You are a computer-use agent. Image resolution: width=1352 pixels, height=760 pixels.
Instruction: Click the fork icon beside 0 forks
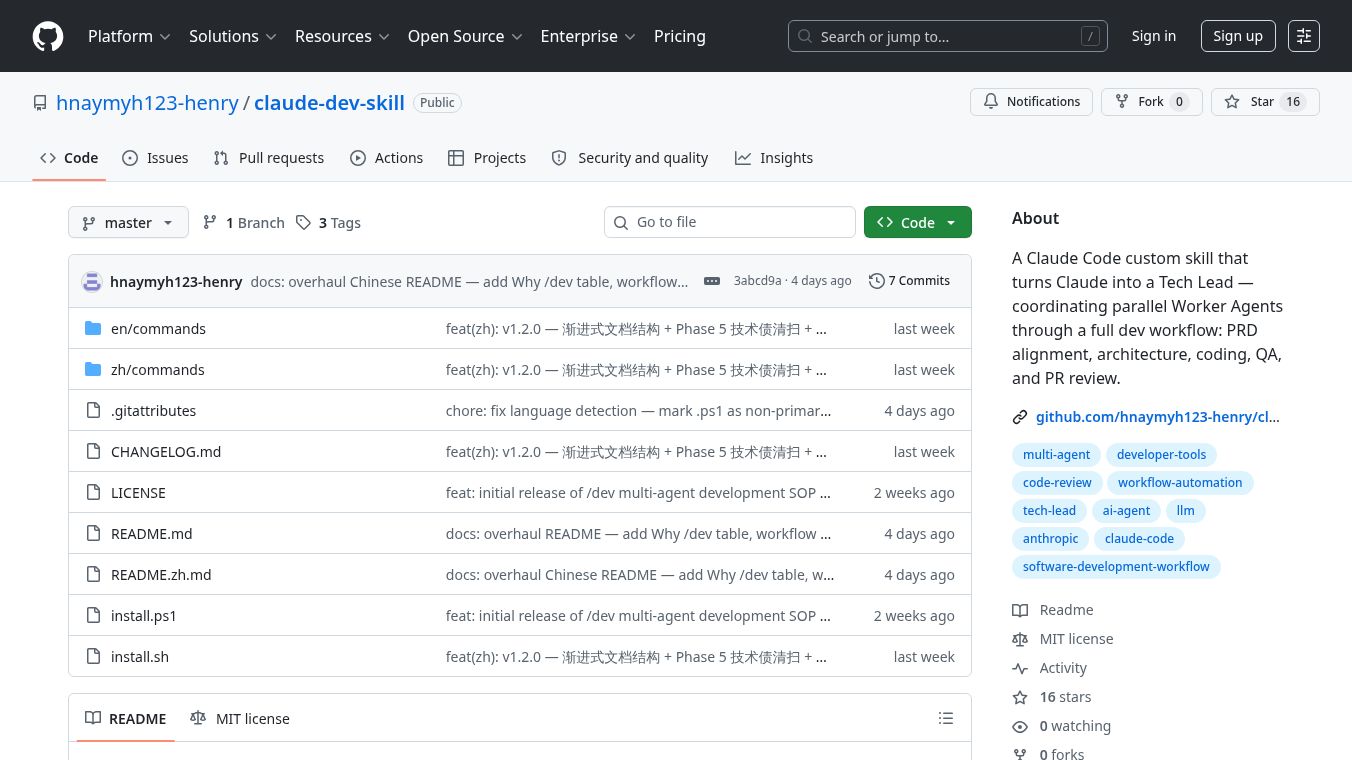tap(1020, 754)
